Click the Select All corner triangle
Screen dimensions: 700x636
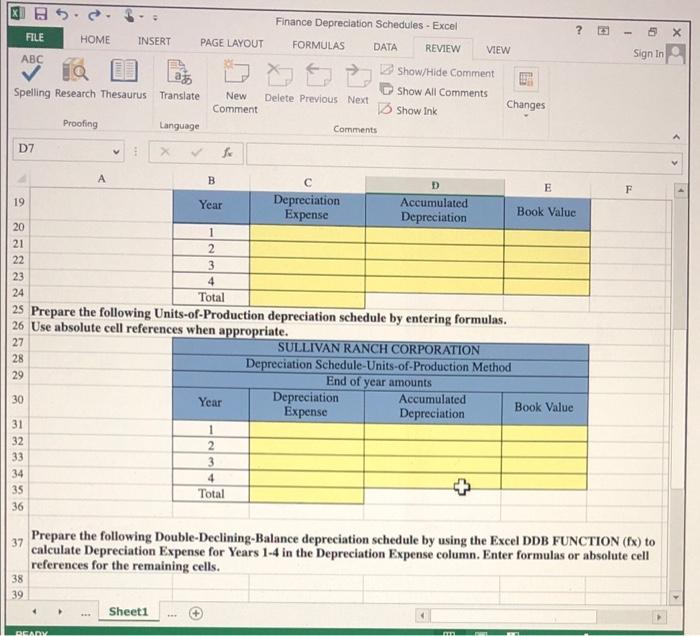20,179
